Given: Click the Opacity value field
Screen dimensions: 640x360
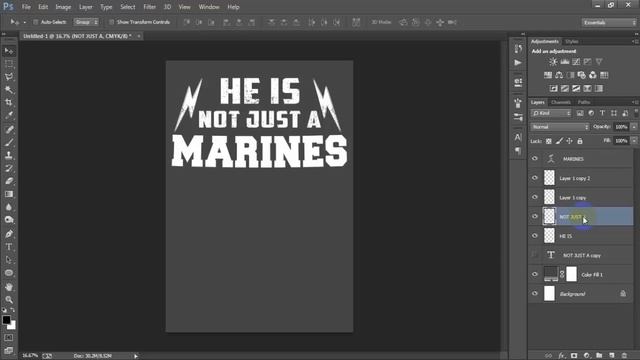Looking at the screenshot, I should (x=622, y=127).
